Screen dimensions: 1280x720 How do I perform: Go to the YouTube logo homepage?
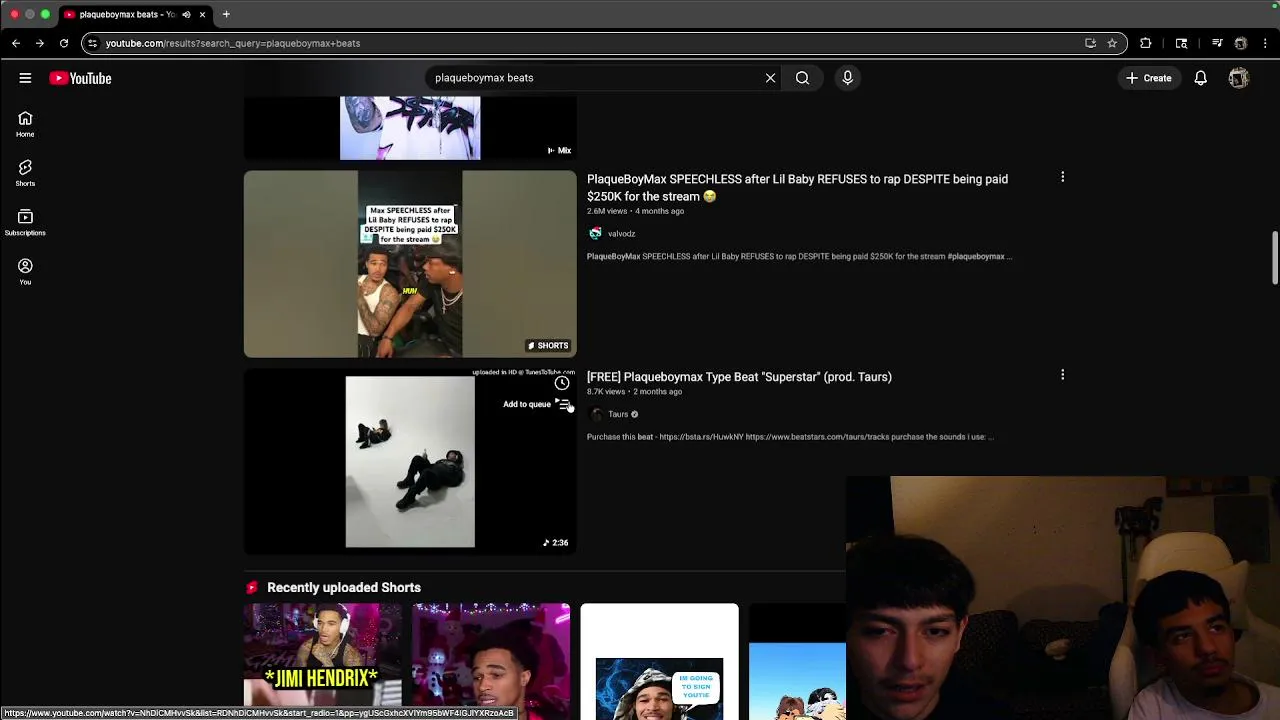click(x=80, y=78)
